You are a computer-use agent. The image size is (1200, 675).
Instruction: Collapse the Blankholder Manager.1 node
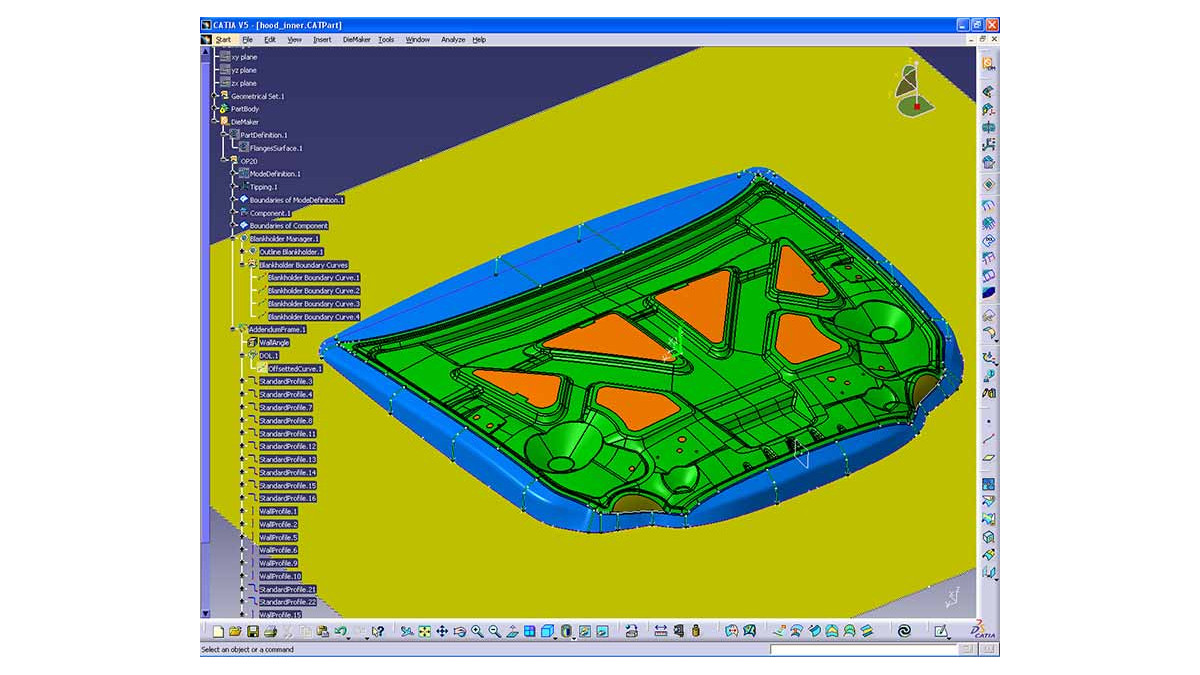point(232,239)
